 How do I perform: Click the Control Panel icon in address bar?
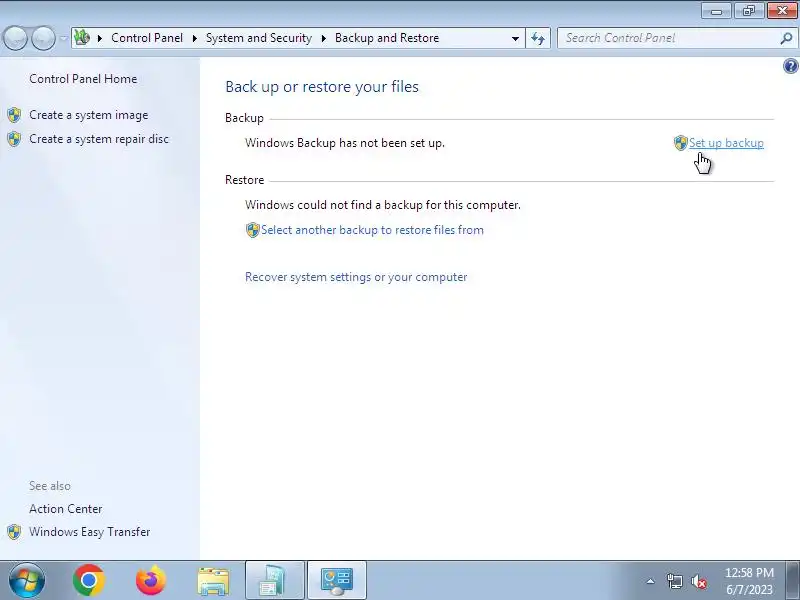[x=82, y=38]
